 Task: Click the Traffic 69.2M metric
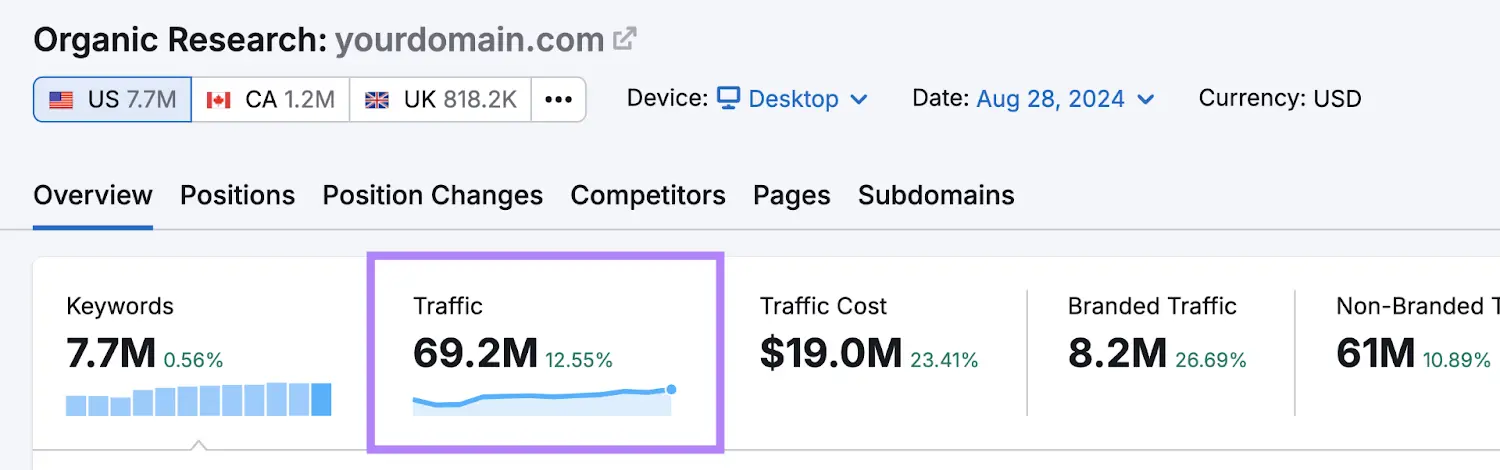point(475,353)
